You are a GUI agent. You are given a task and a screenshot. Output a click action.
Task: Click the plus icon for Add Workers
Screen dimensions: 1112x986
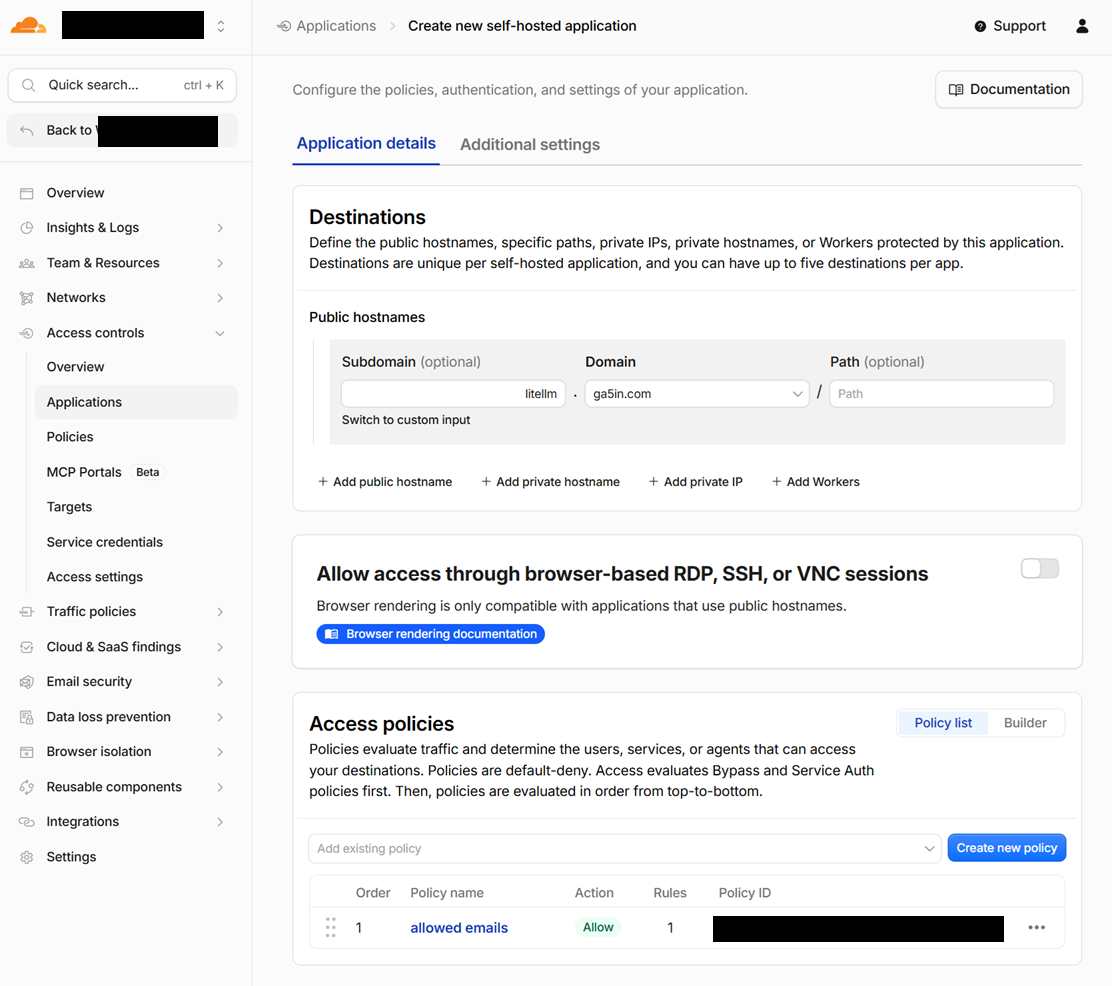[777, 482]
